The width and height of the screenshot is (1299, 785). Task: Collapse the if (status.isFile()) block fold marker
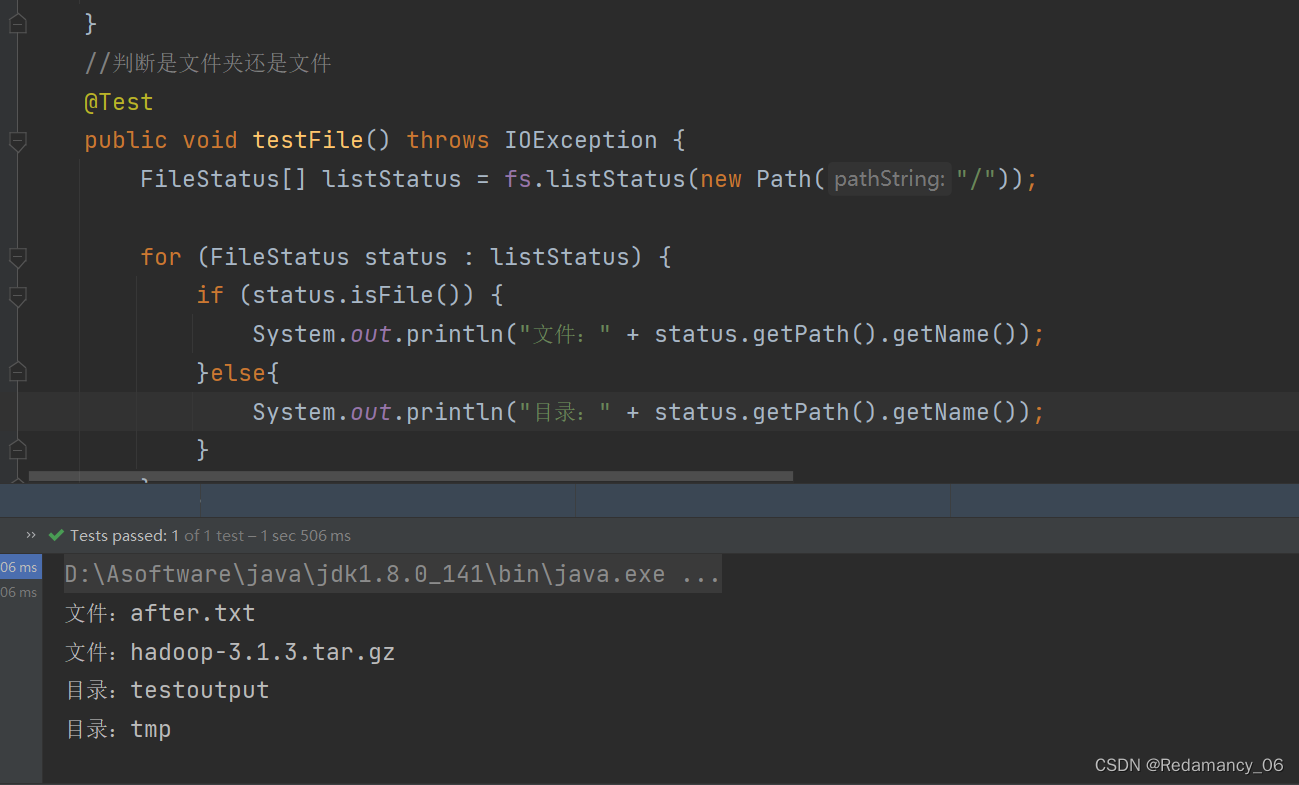tap(17, 296)
